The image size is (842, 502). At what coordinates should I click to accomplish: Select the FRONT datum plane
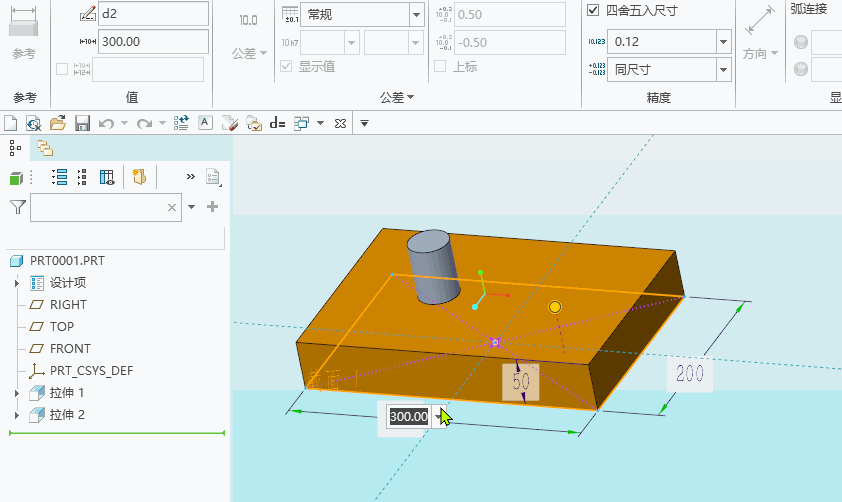[70, 349]
